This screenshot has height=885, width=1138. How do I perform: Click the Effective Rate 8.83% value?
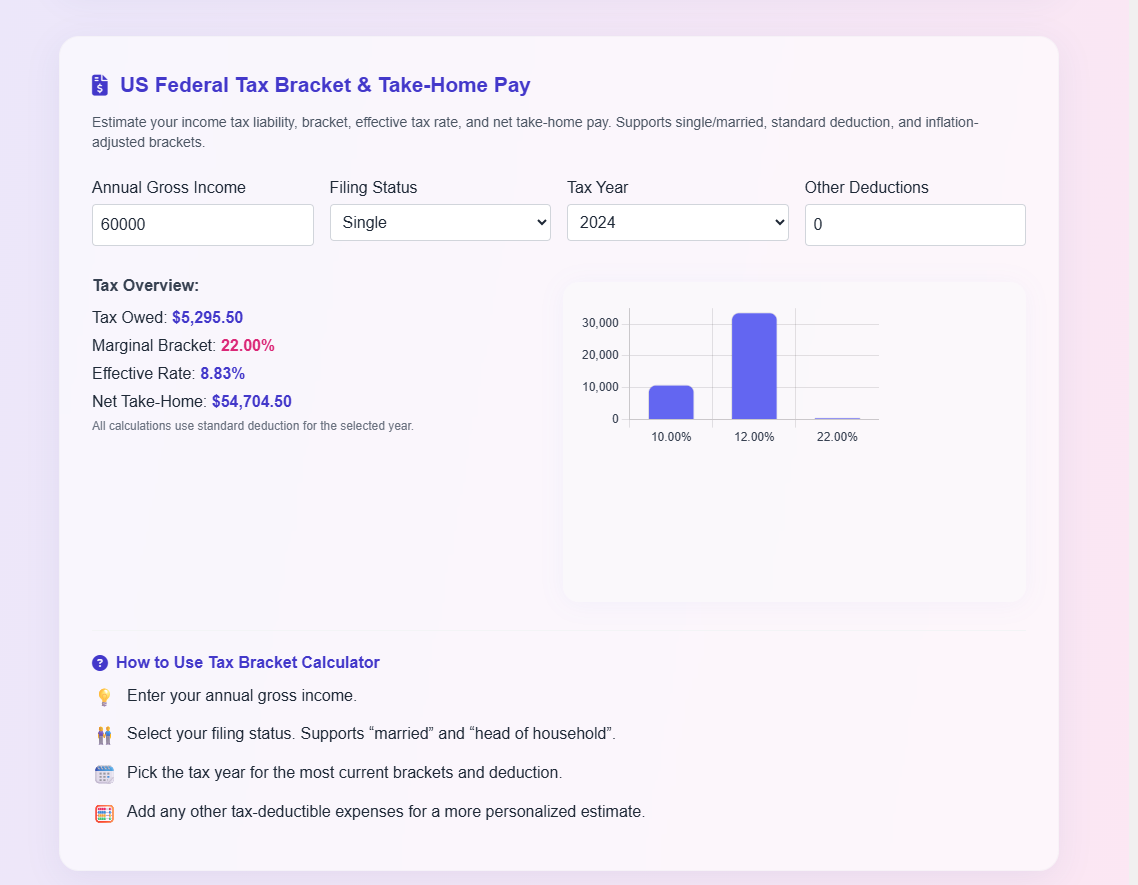[x=222, y=374]
